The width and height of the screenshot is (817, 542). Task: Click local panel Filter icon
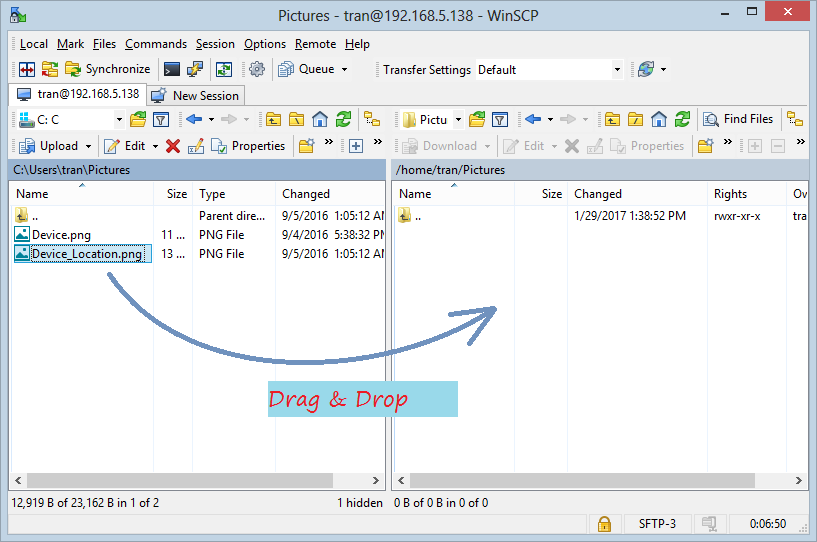[161, 120]
